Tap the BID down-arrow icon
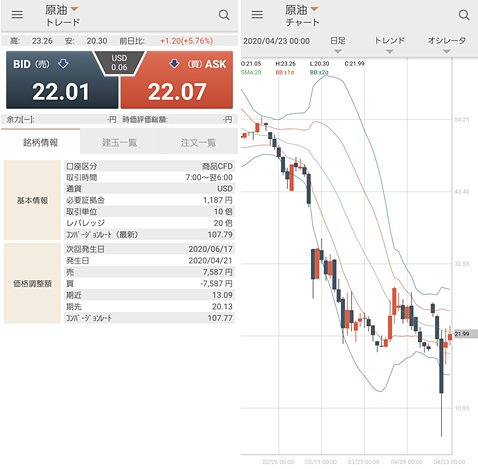Viewport: 478px width, 469px height. (x=63, y=63)
